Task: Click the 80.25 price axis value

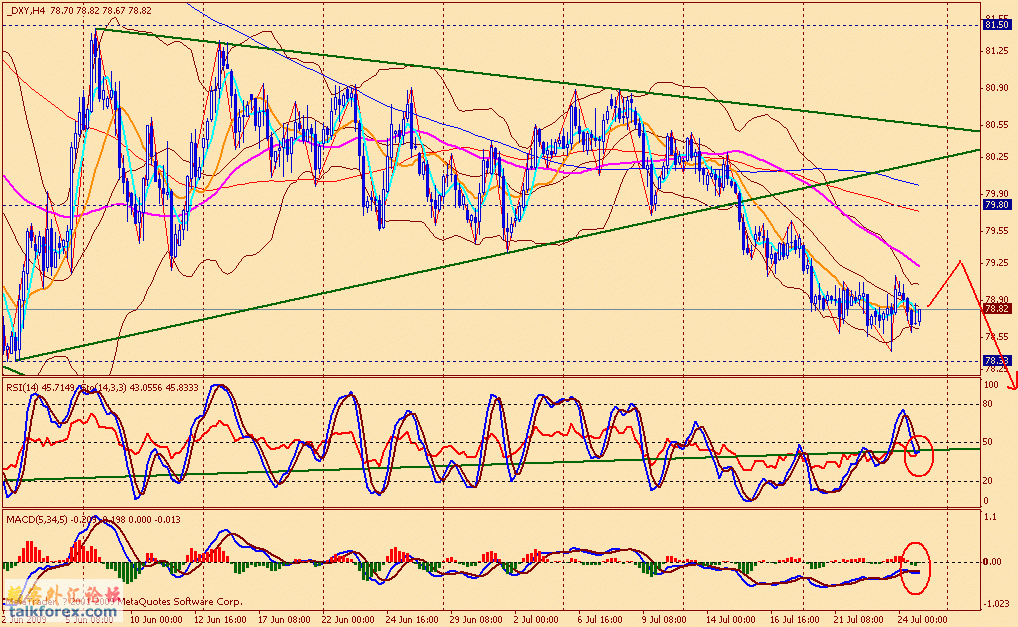Action: [x=997, y=156]
